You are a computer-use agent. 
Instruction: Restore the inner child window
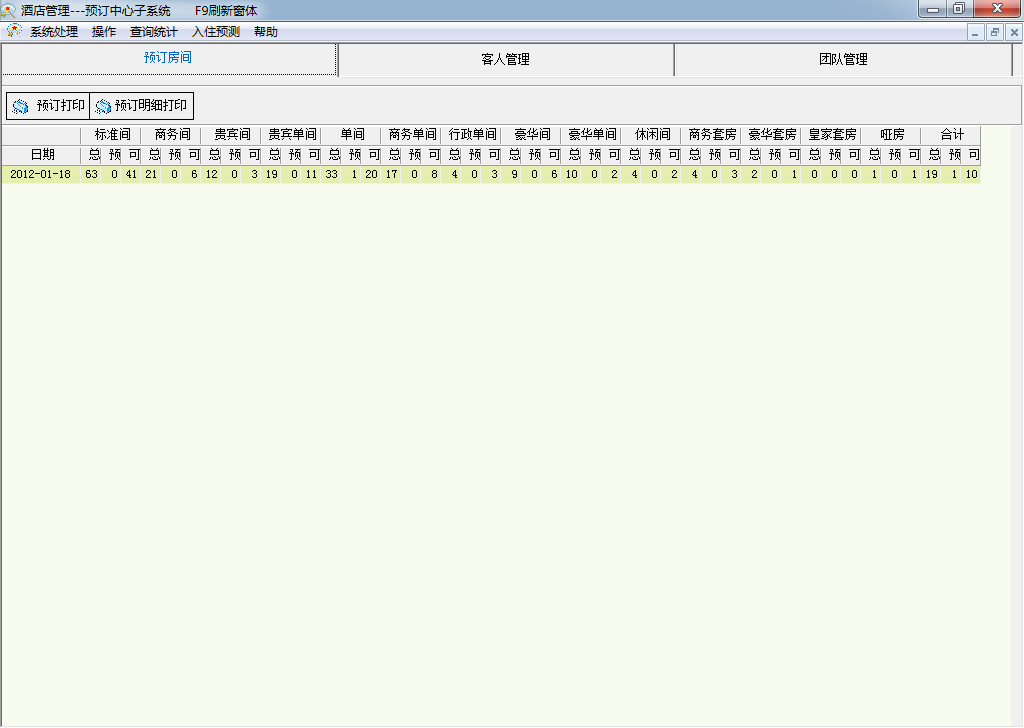[x=995, y=32]
